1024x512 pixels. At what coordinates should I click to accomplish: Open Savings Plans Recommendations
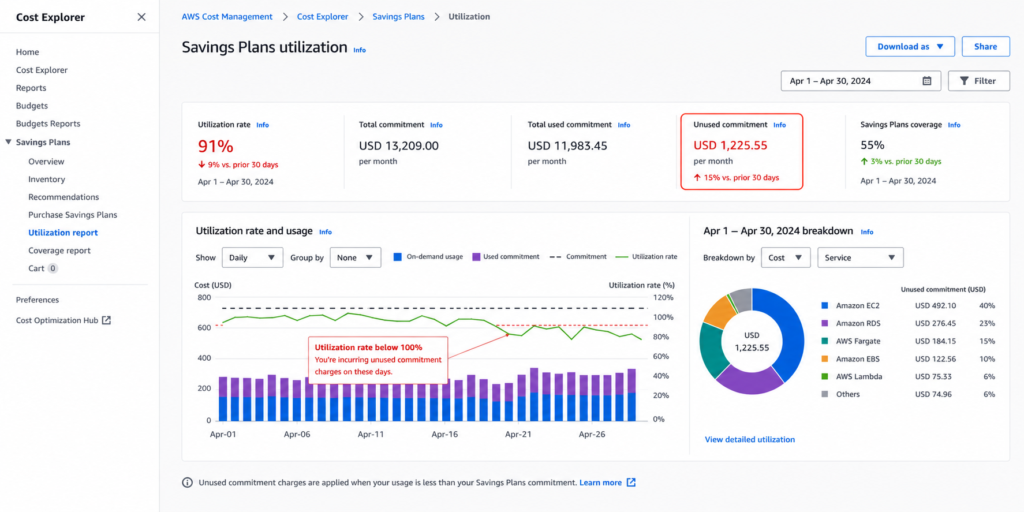pyautogui.click(x=63, y=197)
